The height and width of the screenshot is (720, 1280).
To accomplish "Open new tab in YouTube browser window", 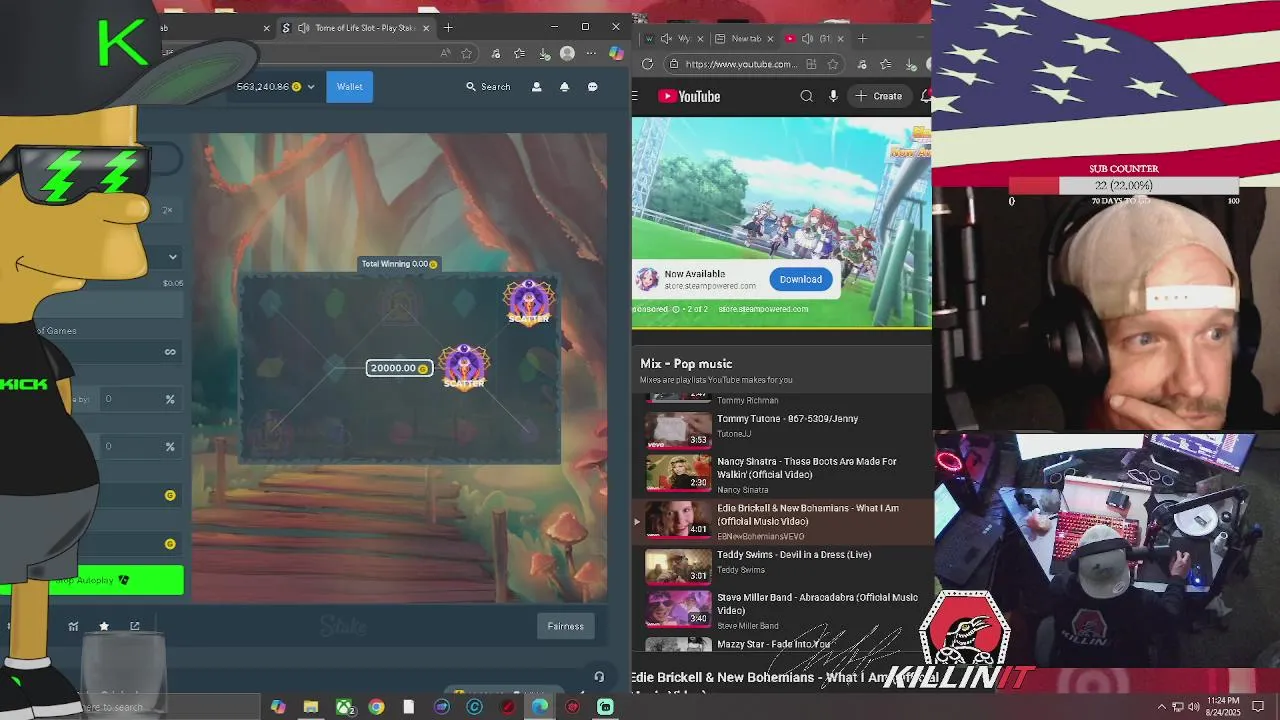I will click(x=862, y=39).
